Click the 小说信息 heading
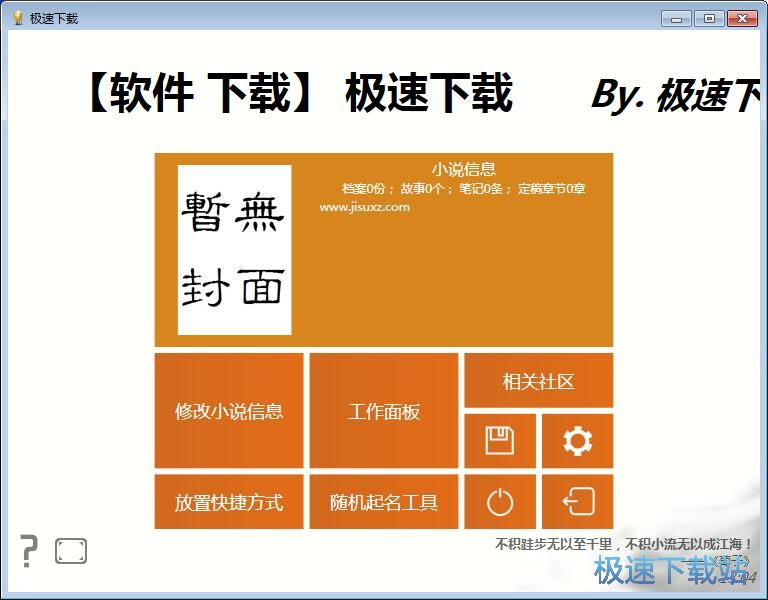 pos(463,169)
